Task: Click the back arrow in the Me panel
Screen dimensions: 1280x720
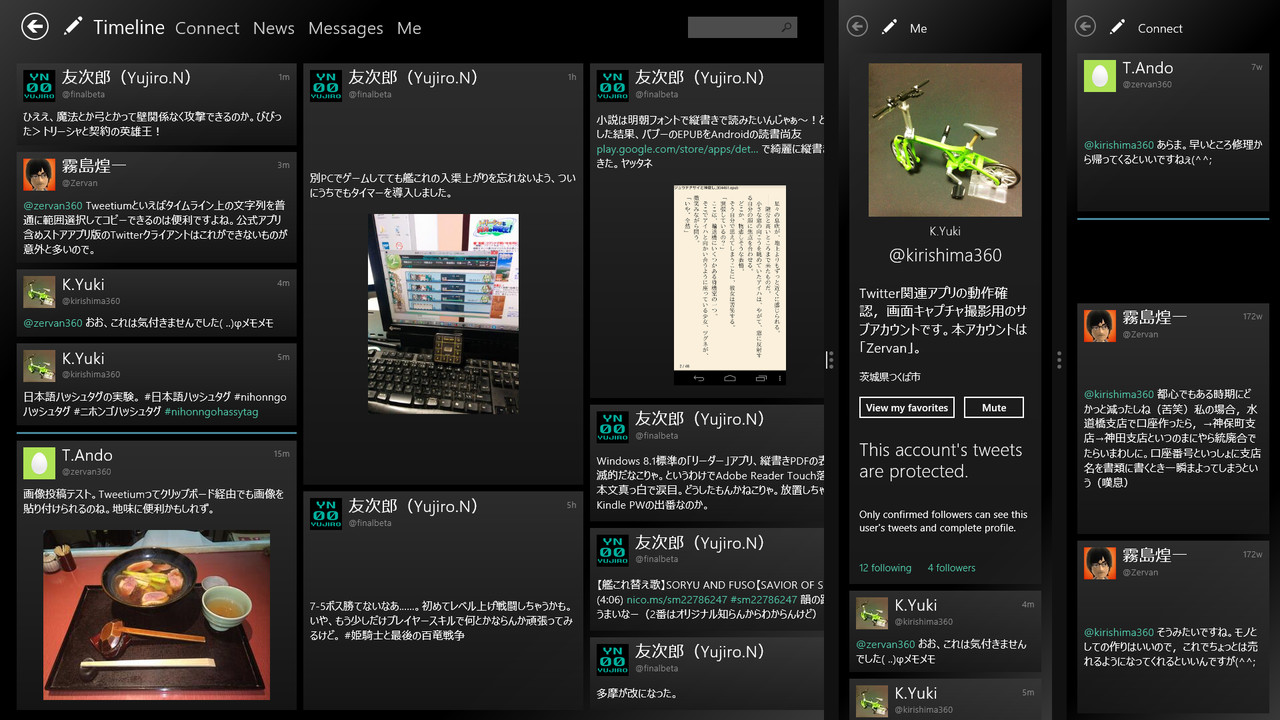Action: click(857, 27)
